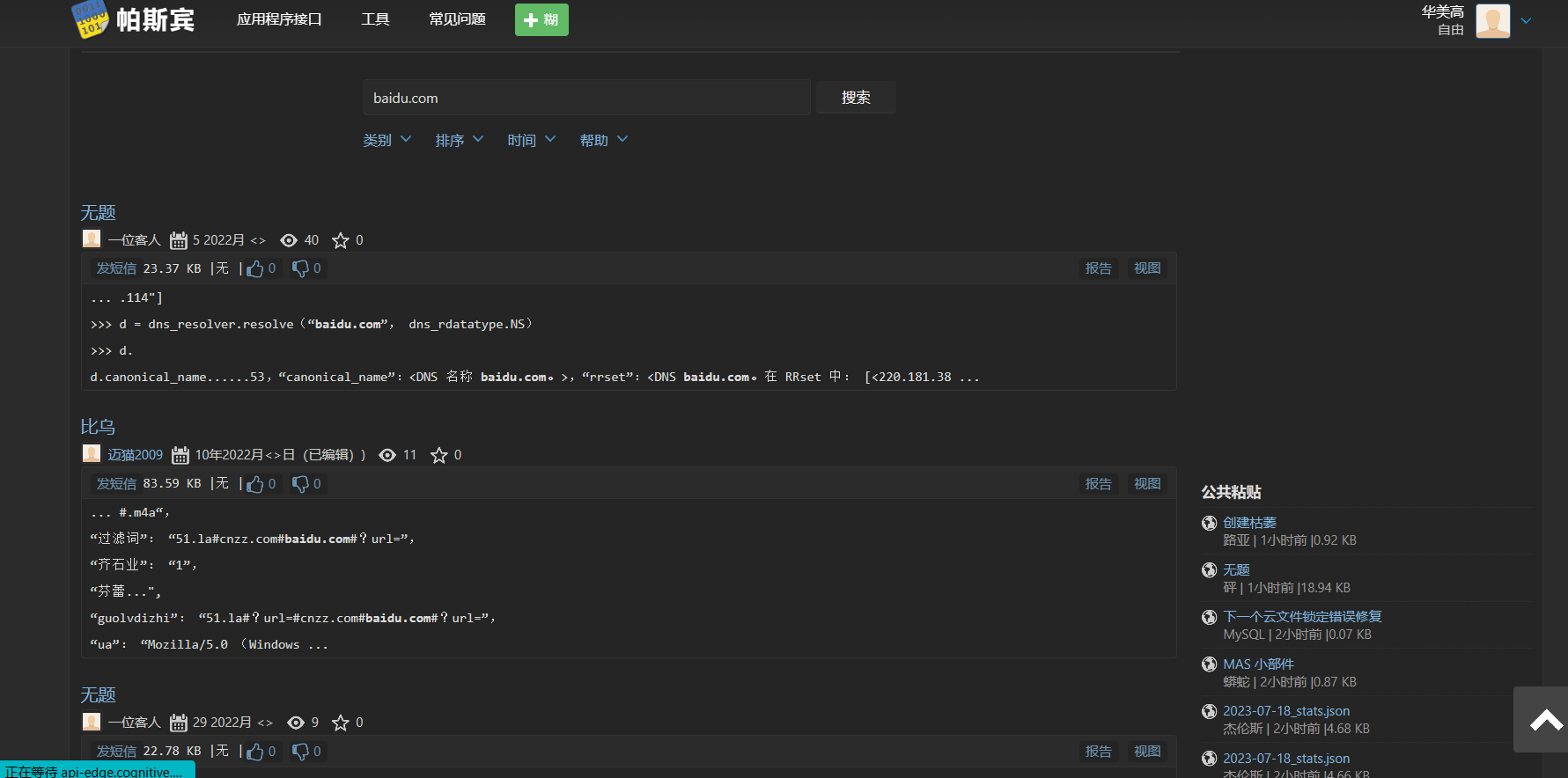This screenshot has height=778, width=1568.
Task: Click globe icon beside MAS 小部件
Action: (1209, 664)
